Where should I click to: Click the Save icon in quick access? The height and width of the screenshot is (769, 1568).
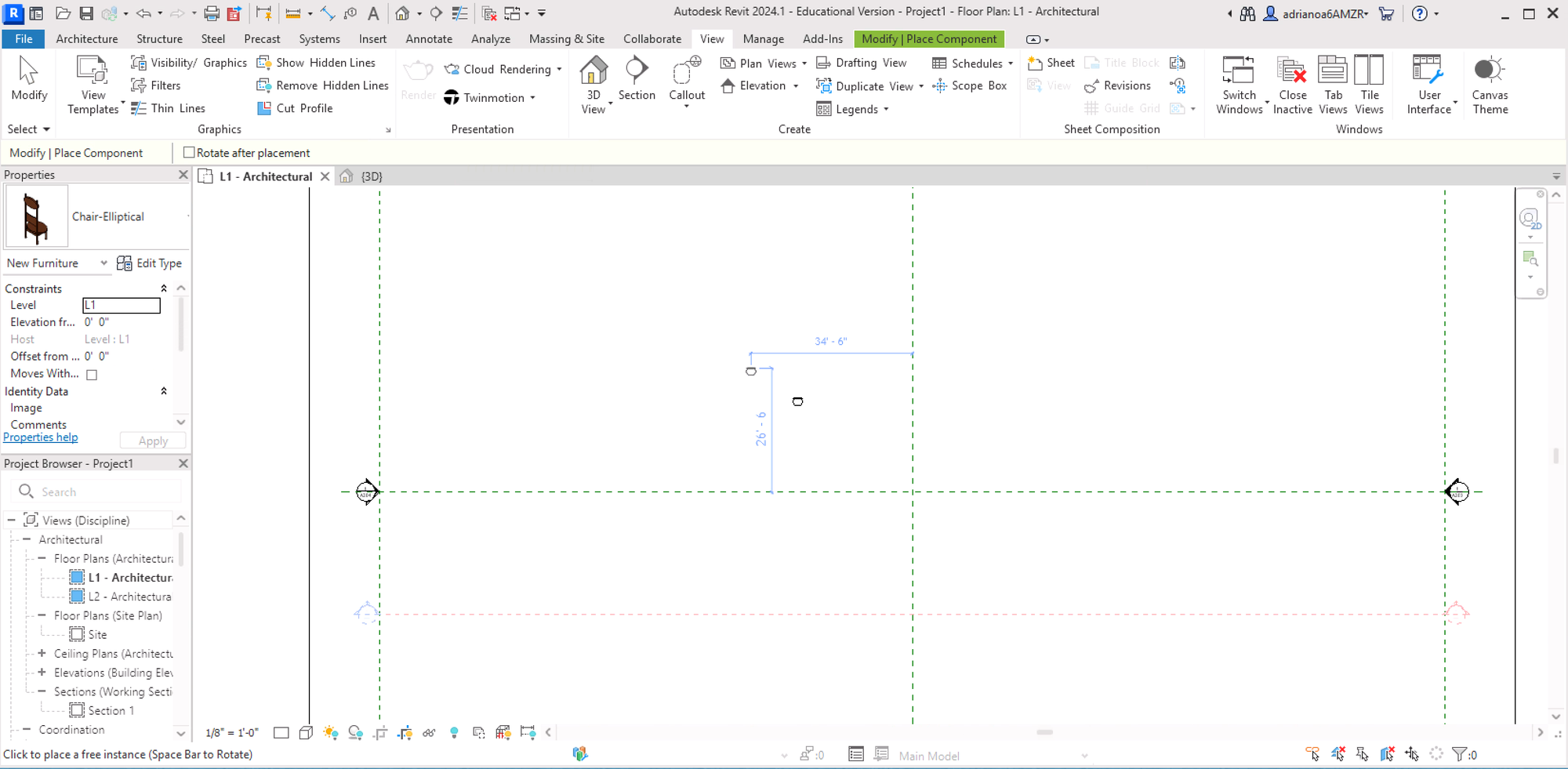tap(86, 13)
